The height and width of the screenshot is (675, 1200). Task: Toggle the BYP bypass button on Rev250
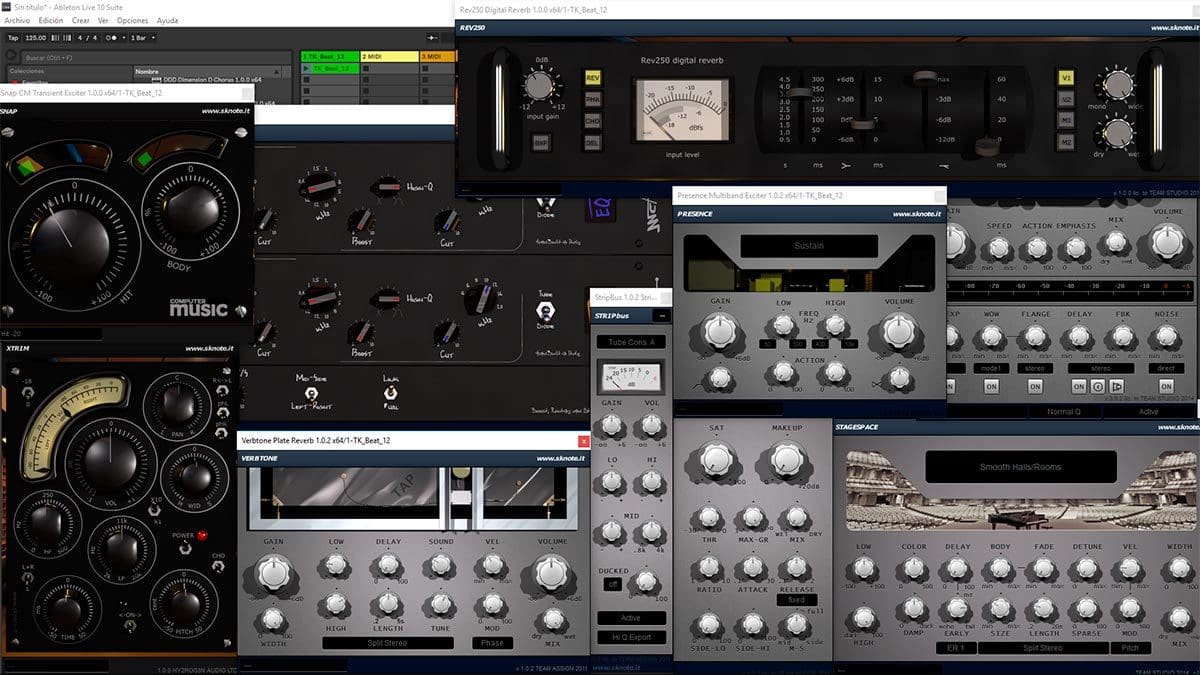540,142
